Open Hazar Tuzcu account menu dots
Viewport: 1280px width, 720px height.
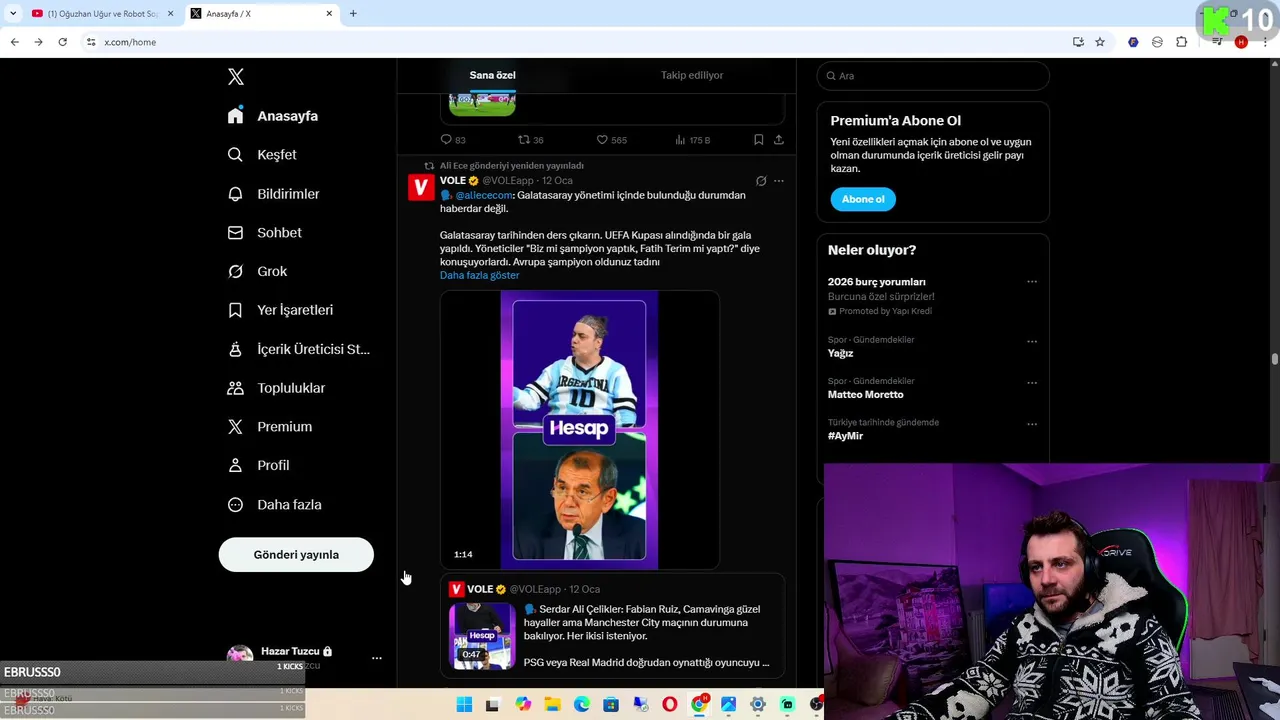(x=376, y=658)
